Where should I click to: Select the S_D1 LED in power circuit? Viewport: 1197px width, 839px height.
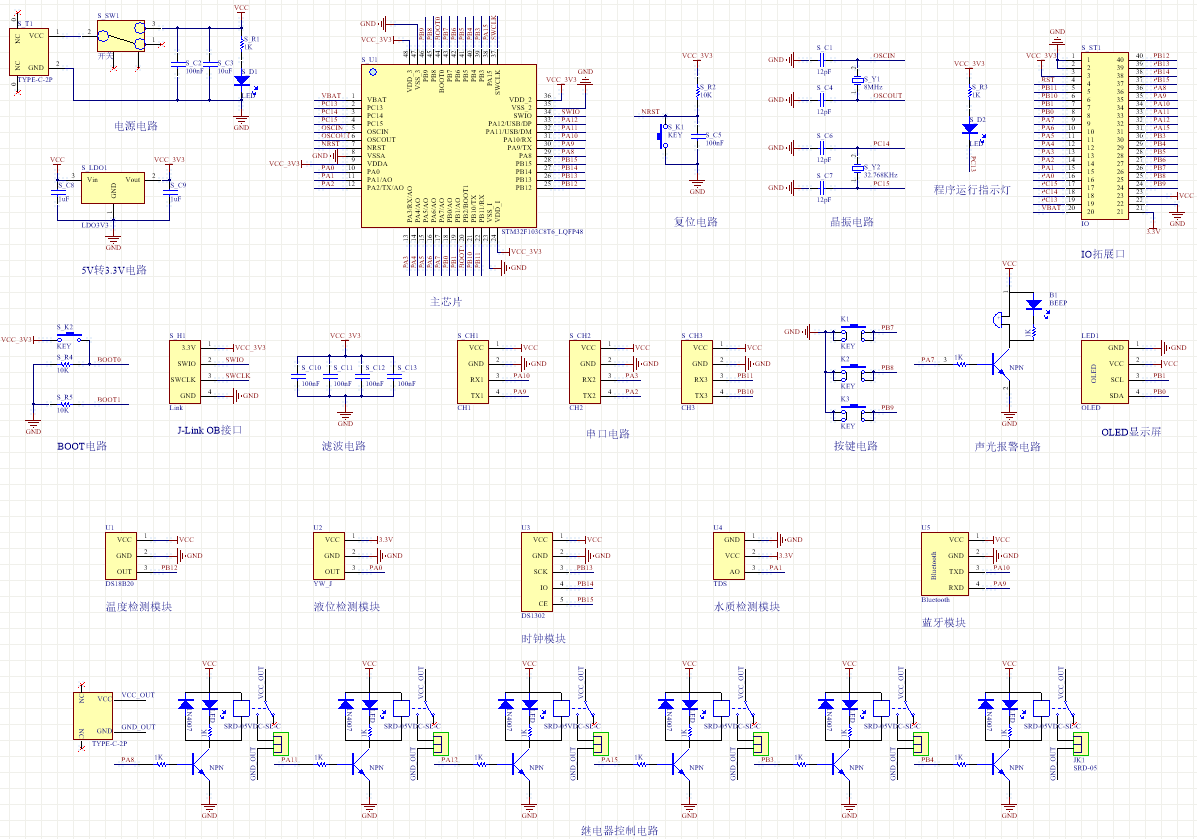click(x=243, y=81)
